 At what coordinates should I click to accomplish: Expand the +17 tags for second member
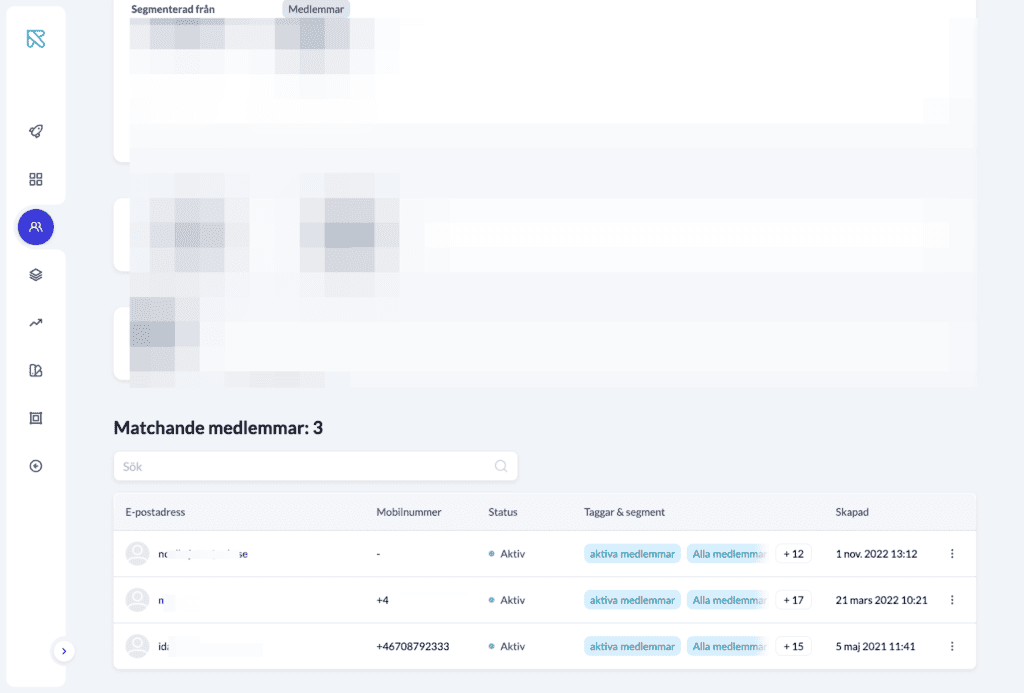(793, 600)
